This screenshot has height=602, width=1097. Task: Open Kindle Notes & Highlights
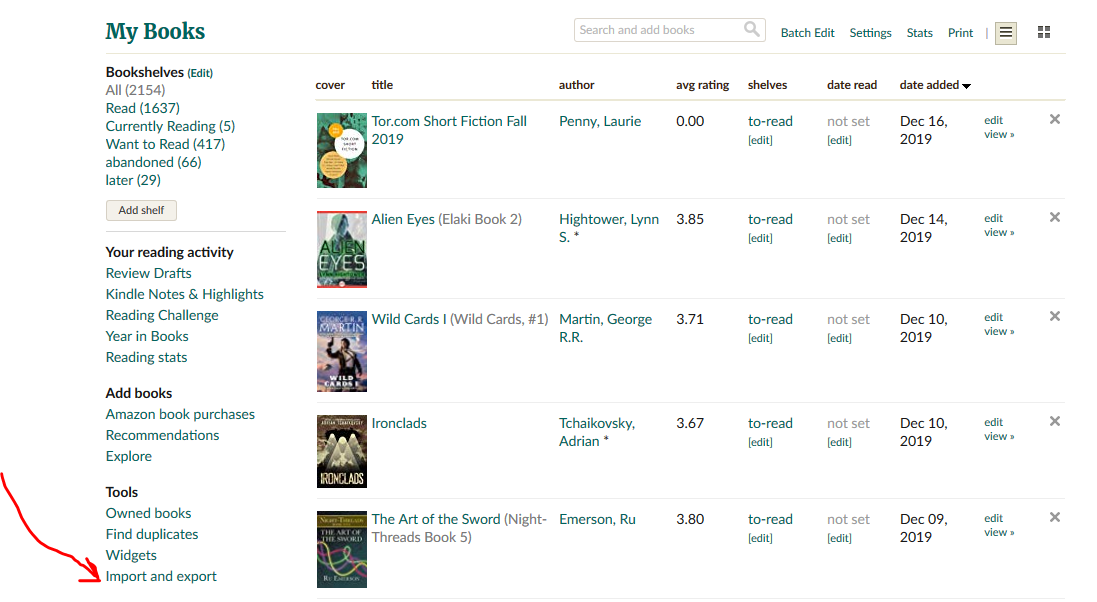point(184,293)
